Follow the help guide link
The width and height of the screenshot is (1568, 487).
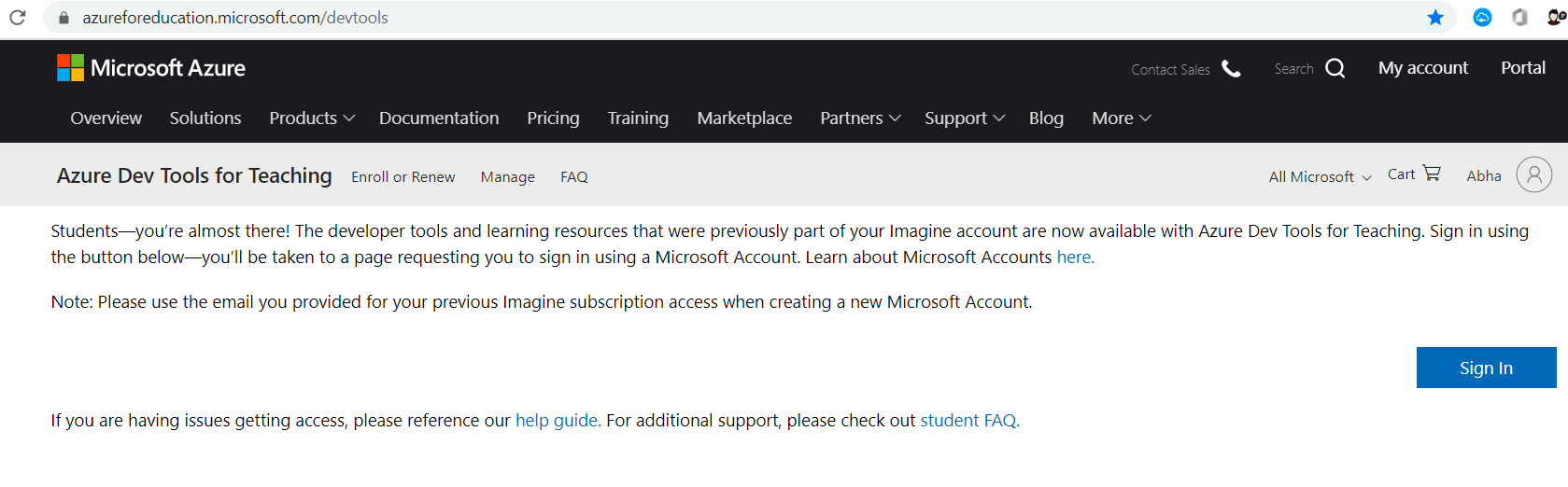(x=558, y=421)
